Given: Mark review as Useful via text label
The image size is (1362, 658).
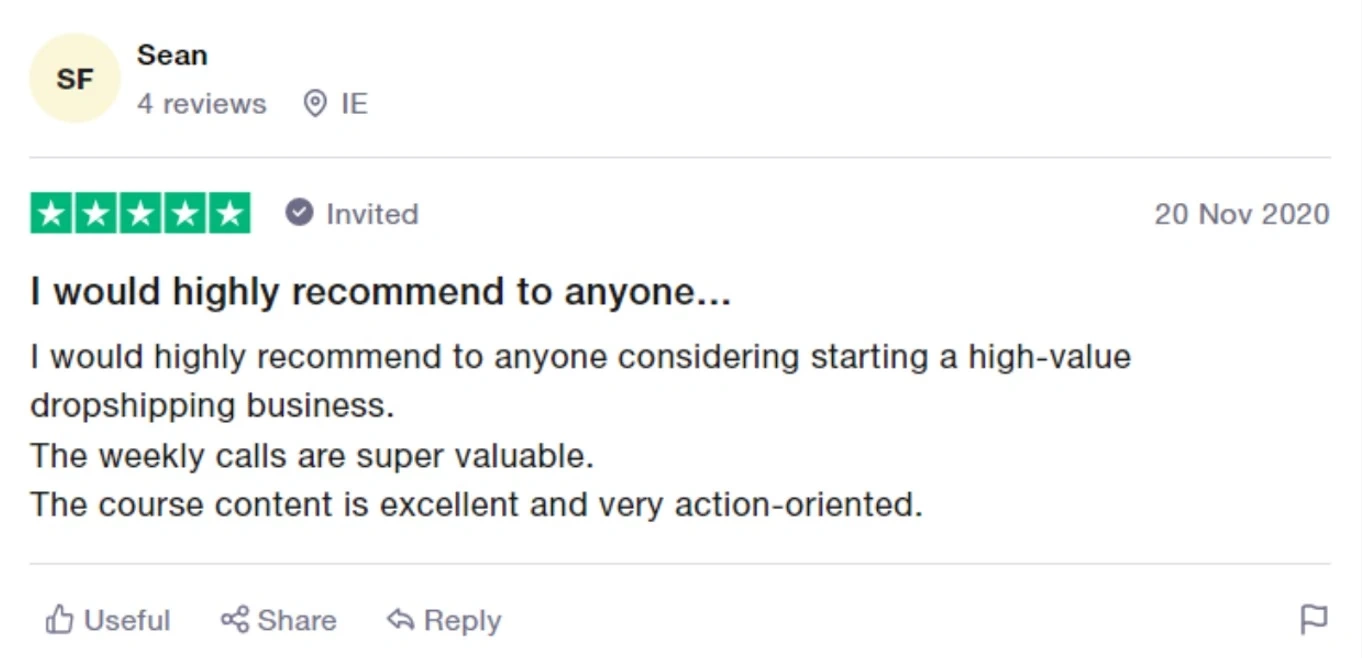Looking at the screenshot, I should point(127,620).
